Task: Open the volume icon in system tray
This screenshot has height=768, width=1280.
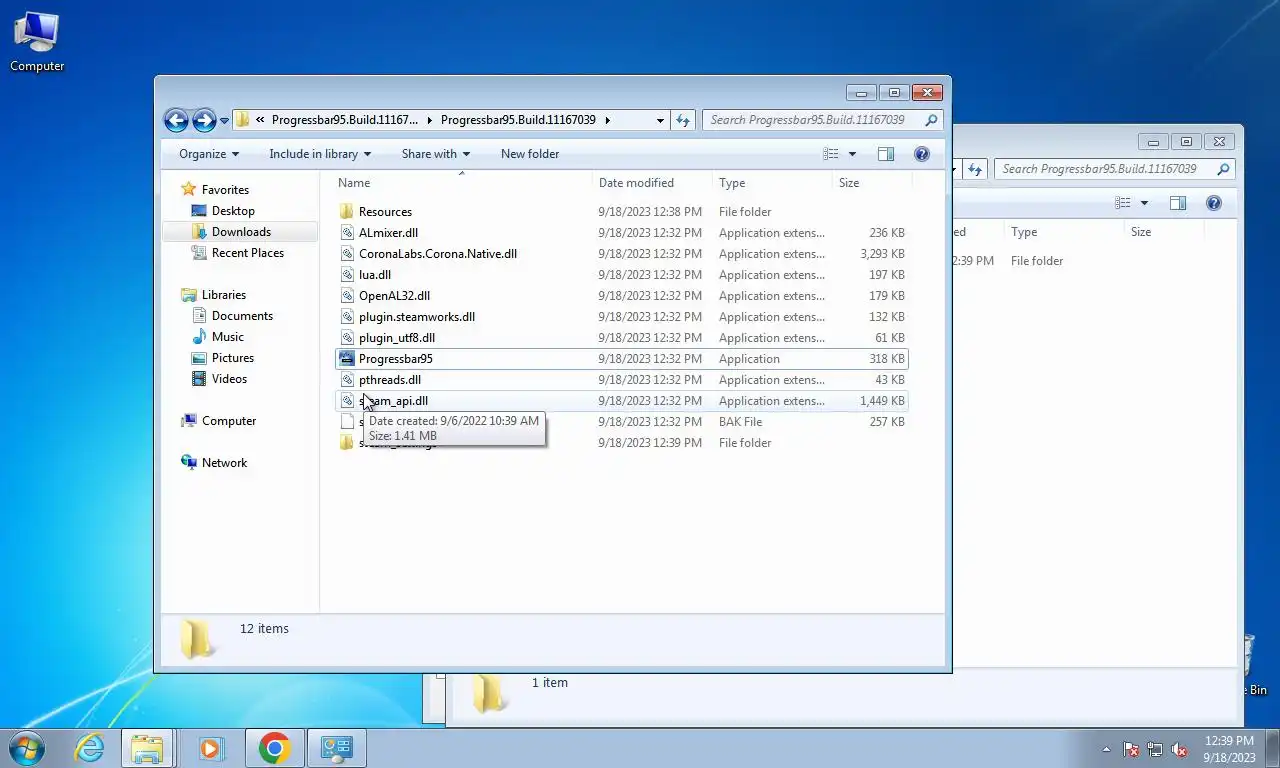Action: (x=1179, y=749)
